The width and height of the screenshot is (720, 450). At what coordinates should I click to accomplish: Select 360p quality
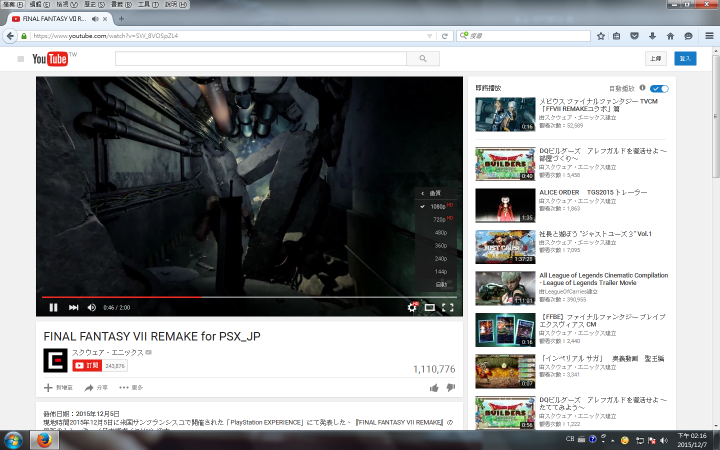[436, 246]
